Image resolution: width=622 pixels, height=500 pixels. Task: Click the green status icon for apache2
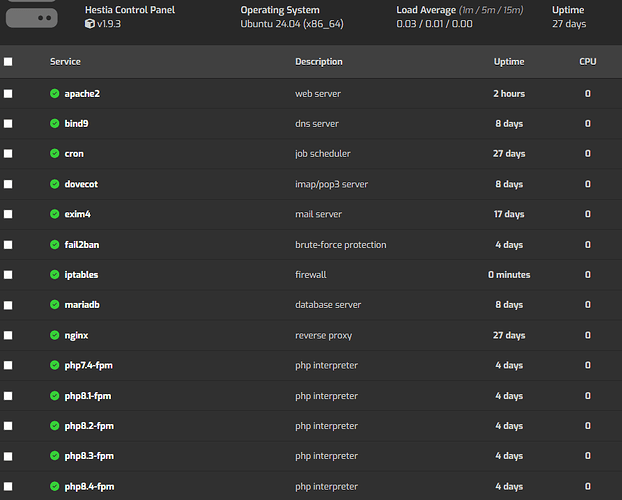pyautogui.click(x=55, y=94)
